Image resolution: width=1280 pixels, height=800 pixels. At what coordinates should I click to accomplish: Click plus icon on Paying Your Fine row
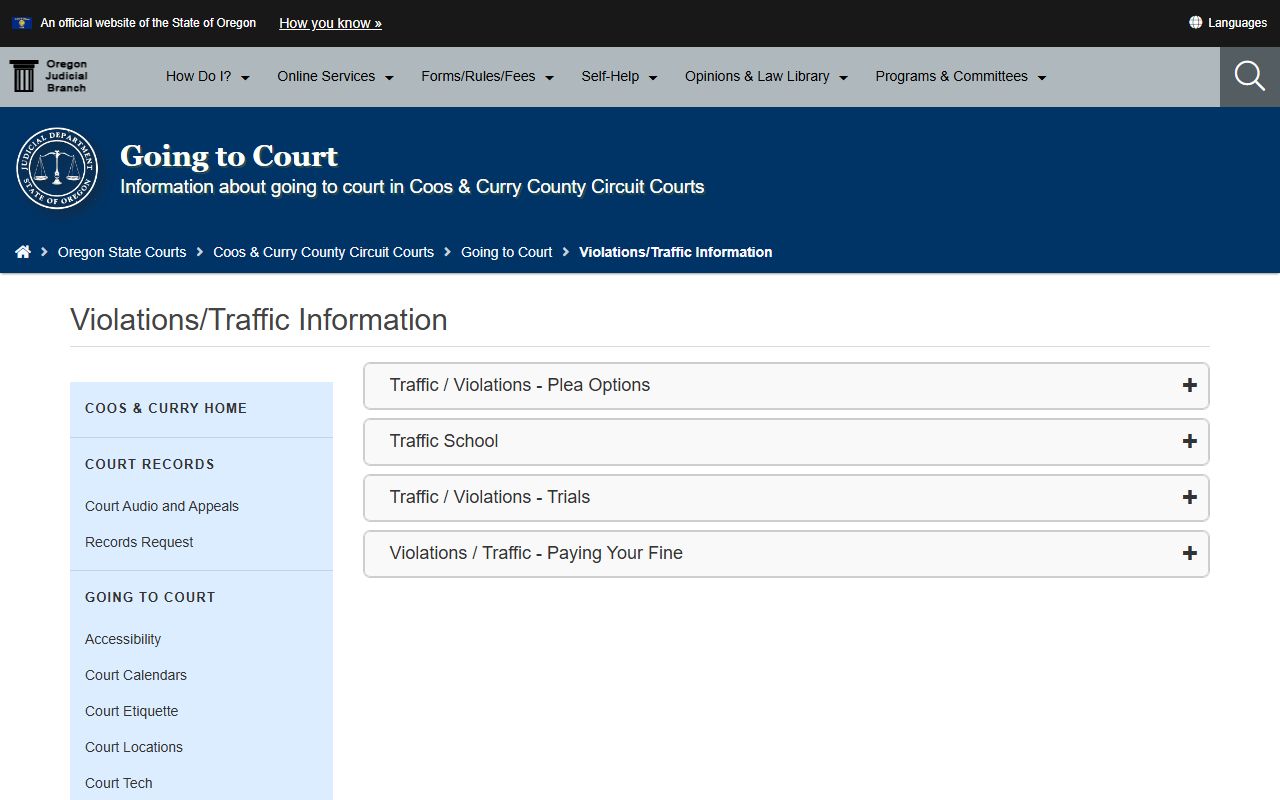[x=1189, y=553]
